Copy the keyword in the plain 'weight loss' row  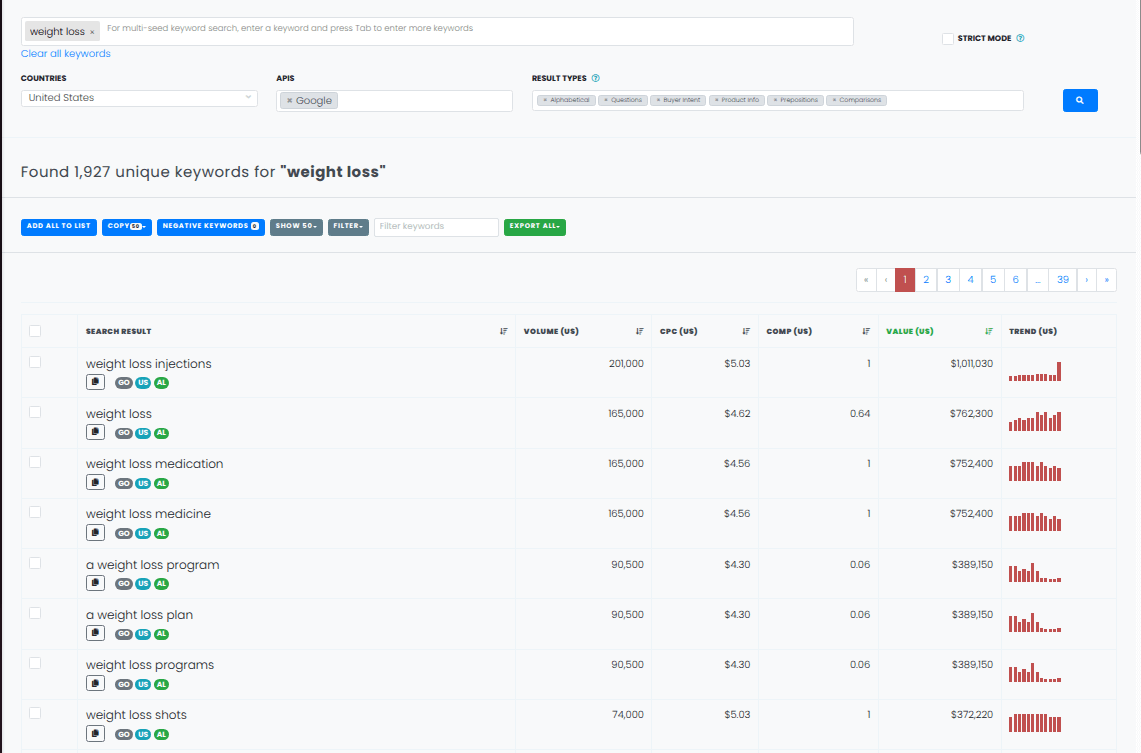pos(95,432)
